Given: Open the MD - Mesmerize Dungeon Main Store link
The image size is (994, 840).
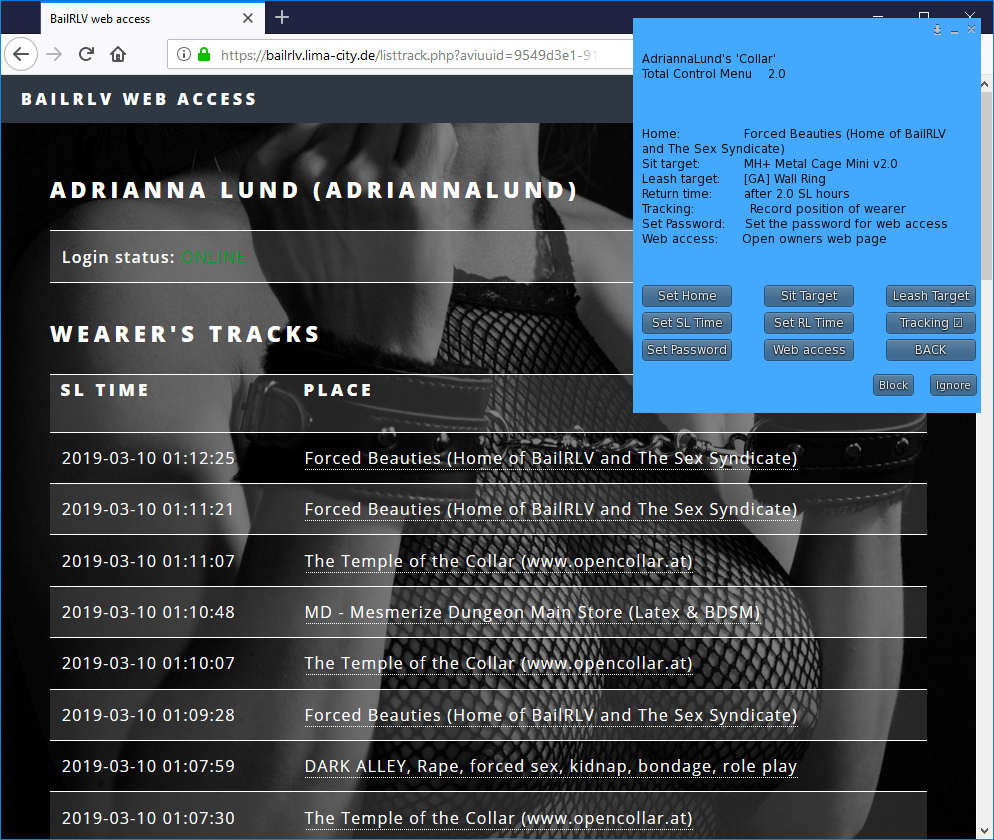Looking at the screenshot, I should click(532, 612).
